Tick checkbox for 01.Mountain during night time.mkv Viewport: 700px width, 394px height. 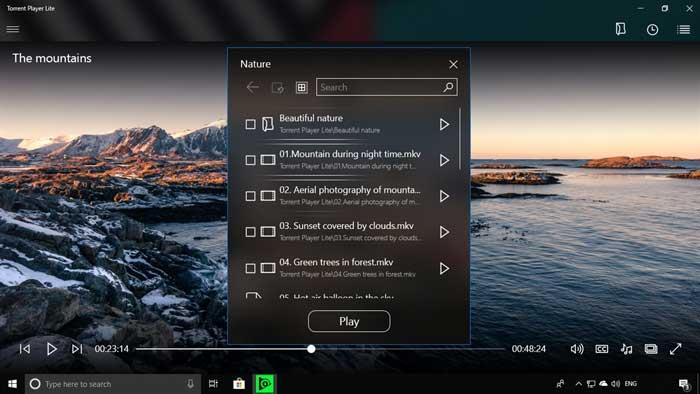pyautogui.click(x=250, y=160)
